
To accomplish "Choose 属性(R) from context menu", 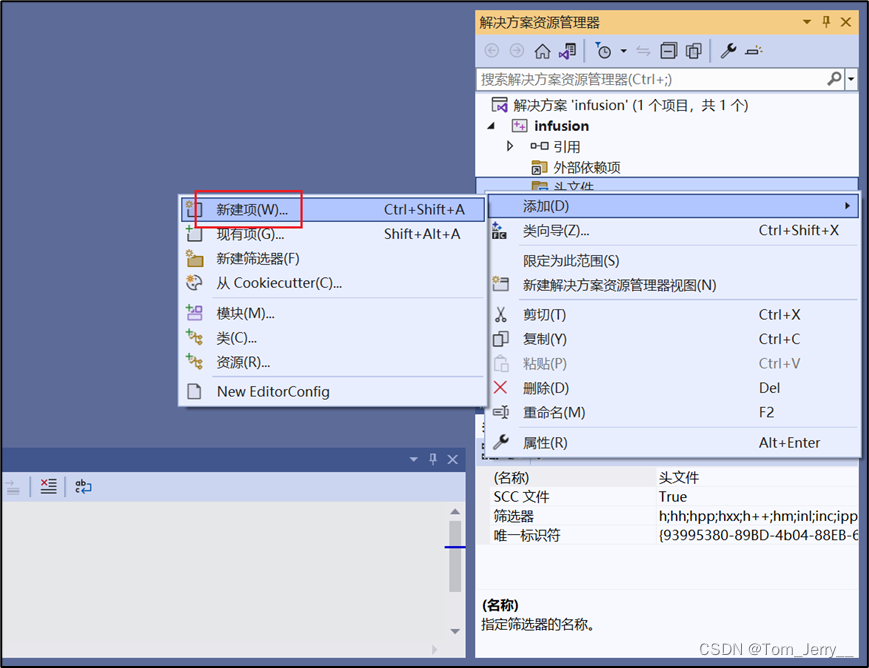I will pyautogui.click(x=674, y=442).
